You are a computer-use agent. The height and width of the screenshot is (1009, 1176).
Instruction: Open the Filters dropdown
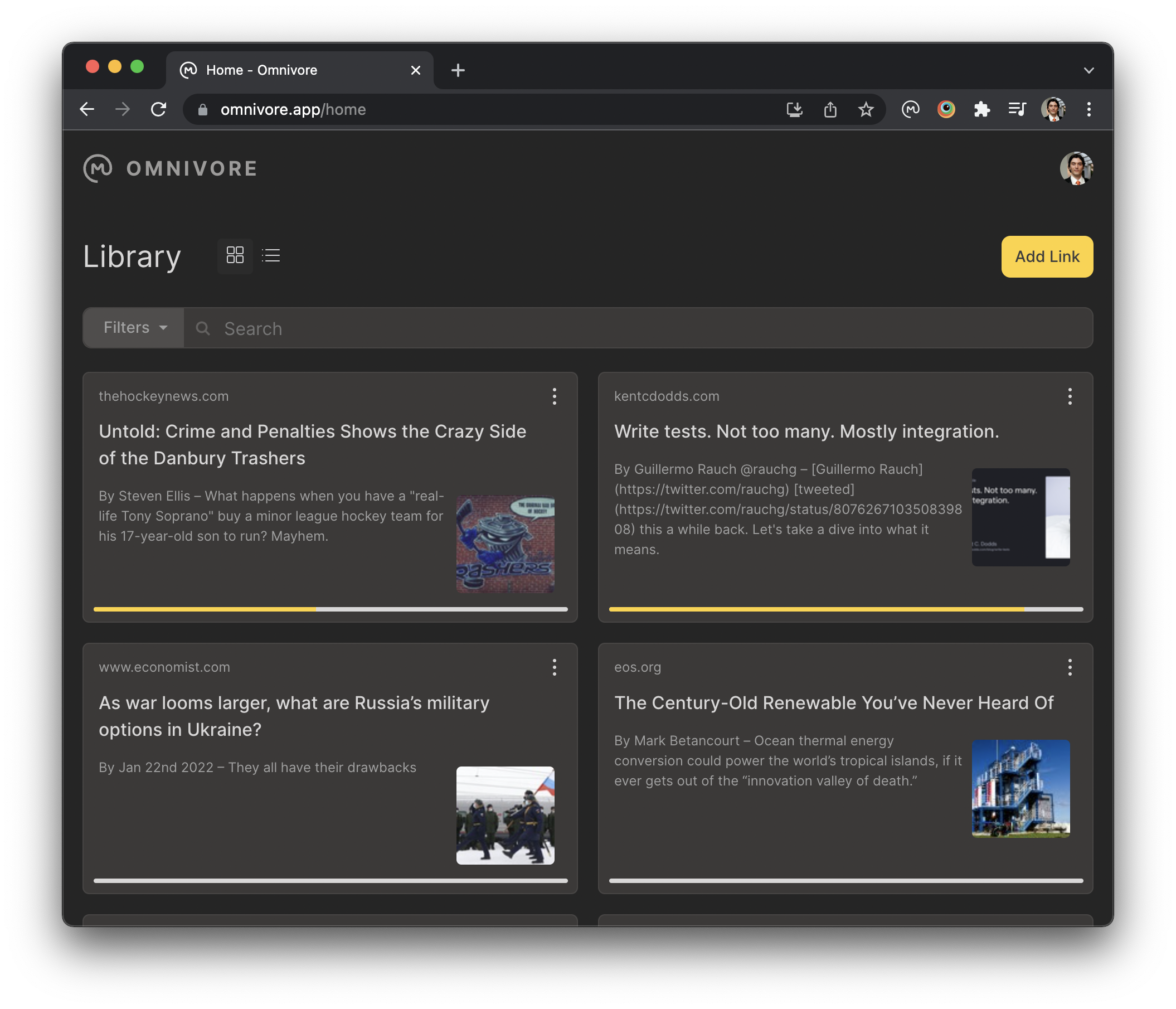point(134,328)
